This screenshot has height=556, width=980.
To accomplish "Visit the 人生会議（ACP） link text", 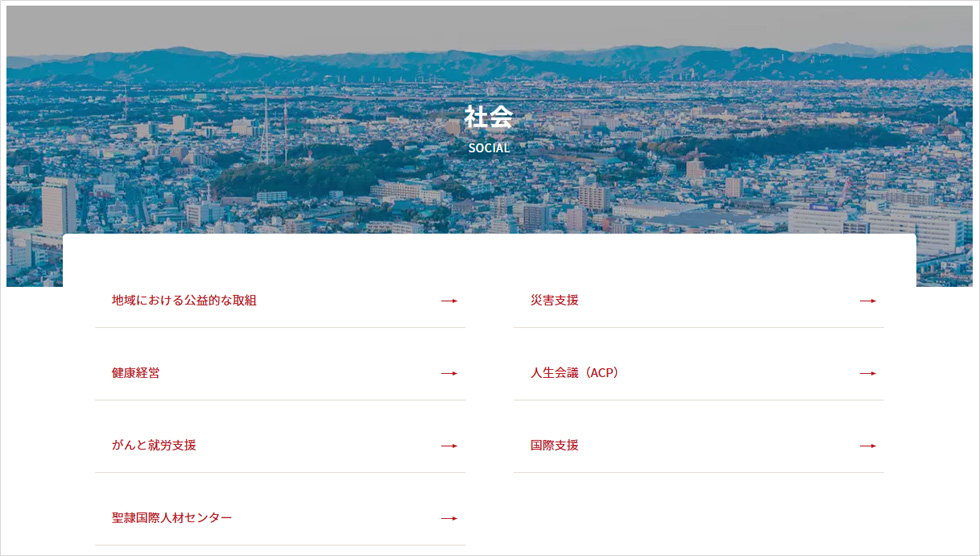I will (x=576, y=373).
